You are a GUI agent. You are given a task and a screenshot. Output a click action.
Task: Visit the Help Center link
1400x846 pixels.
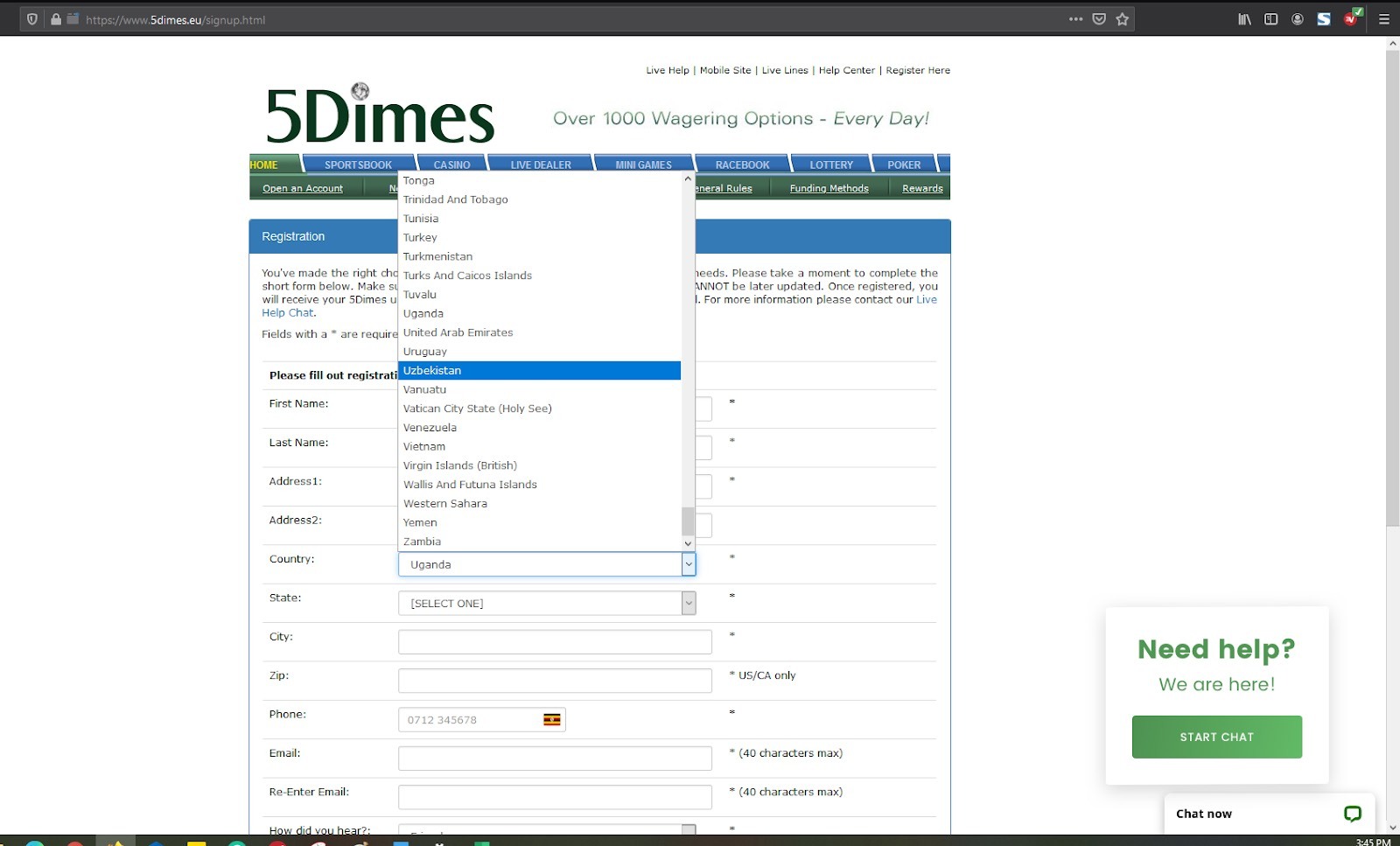point(846,70)
